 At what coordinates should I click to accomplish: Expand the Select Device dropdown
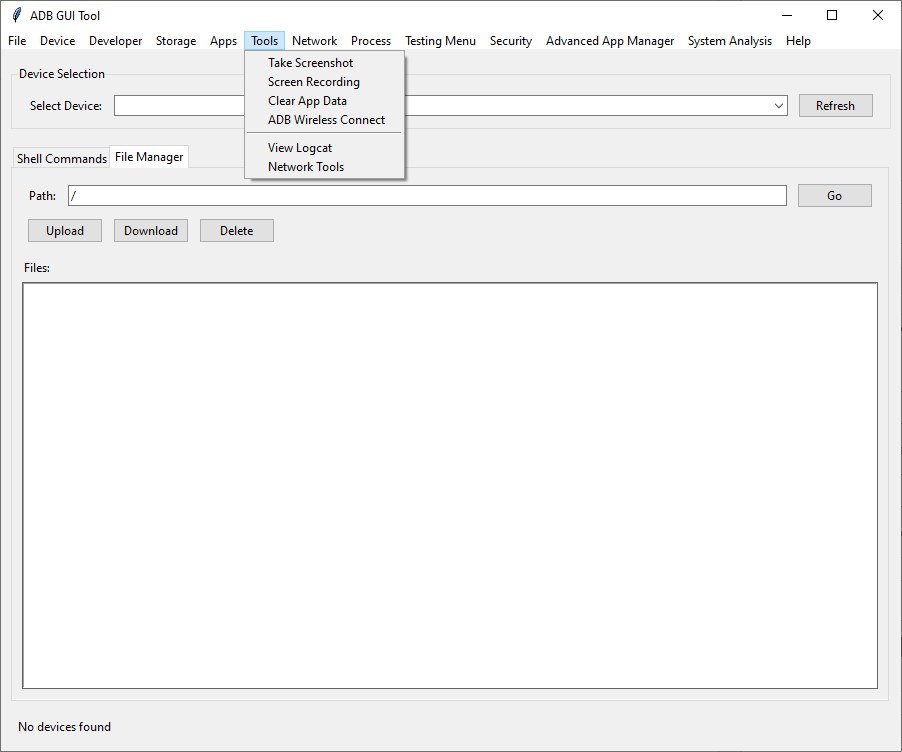[779, 105]
